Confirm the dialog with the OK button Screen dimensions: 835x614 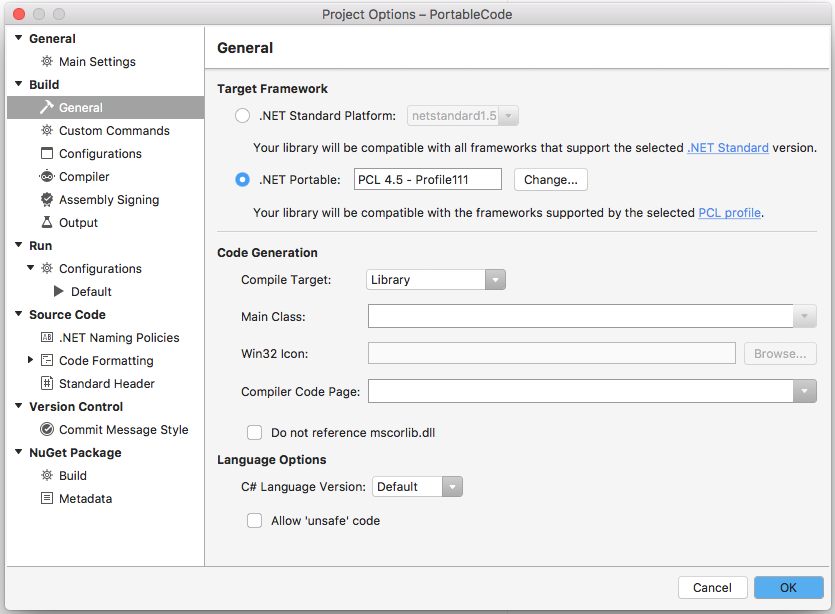tap(788, 588)
